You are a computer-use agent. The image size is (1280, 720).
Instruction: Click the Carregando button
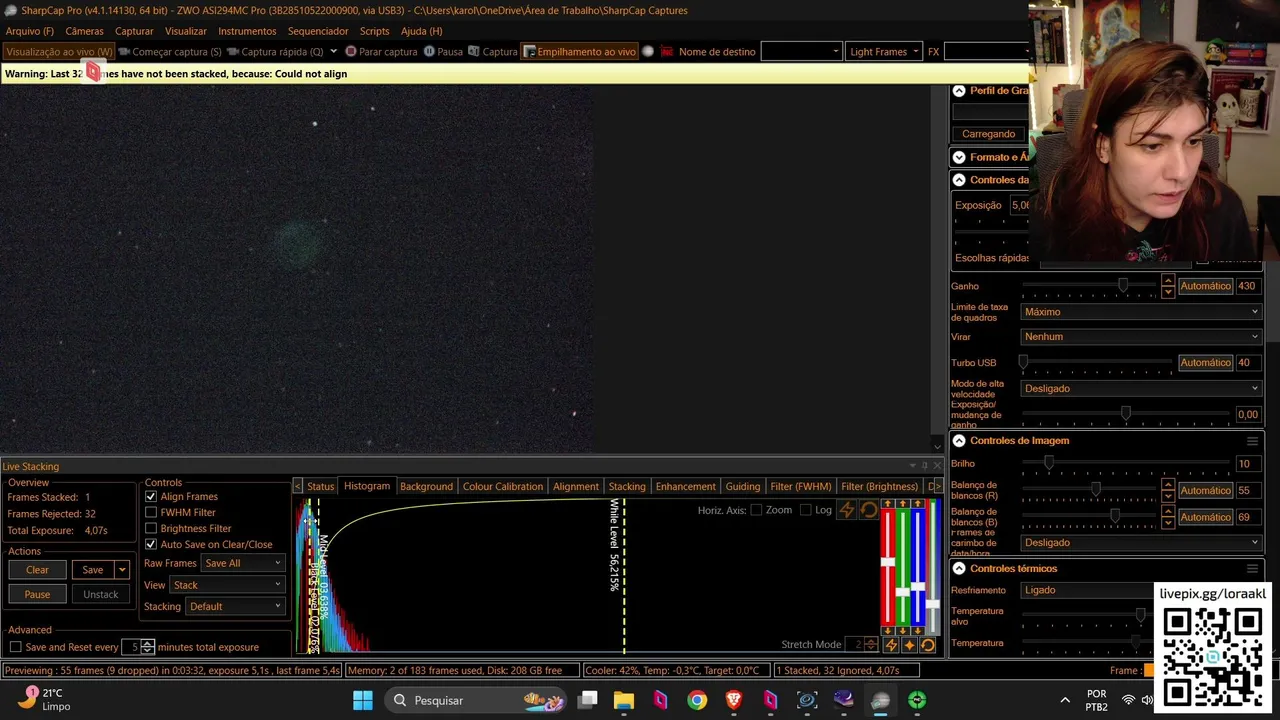tap(988, 134)
